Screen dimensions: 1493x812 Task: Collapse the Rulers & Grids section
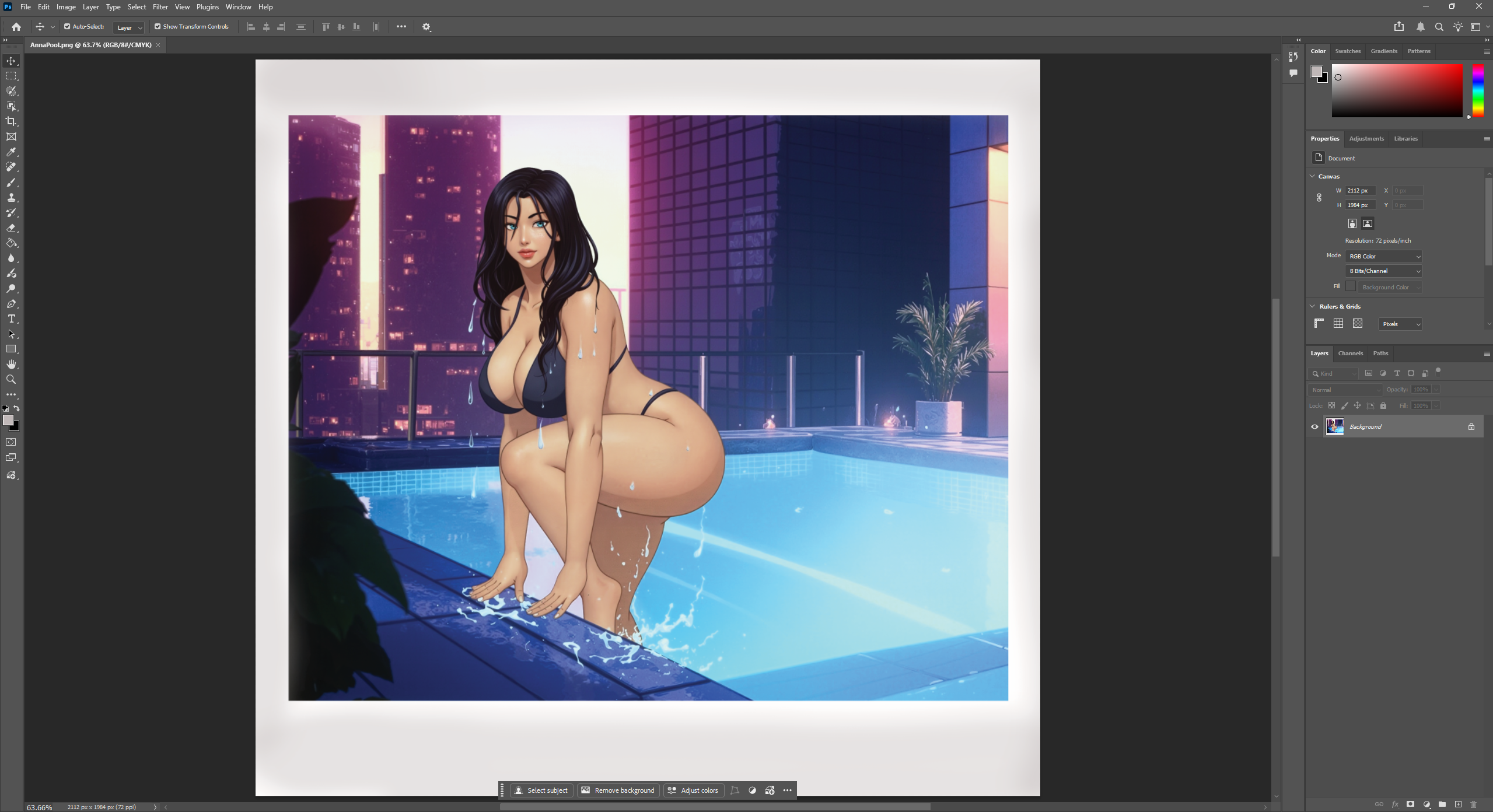point(1313,306)
